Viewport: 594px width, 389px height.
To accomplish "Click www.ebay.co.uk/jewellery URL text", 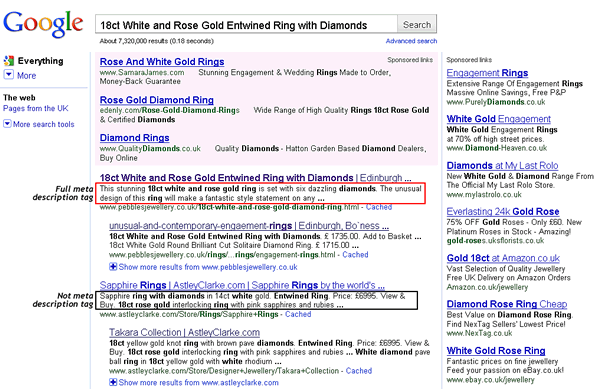I will click(x=491, y=380).
